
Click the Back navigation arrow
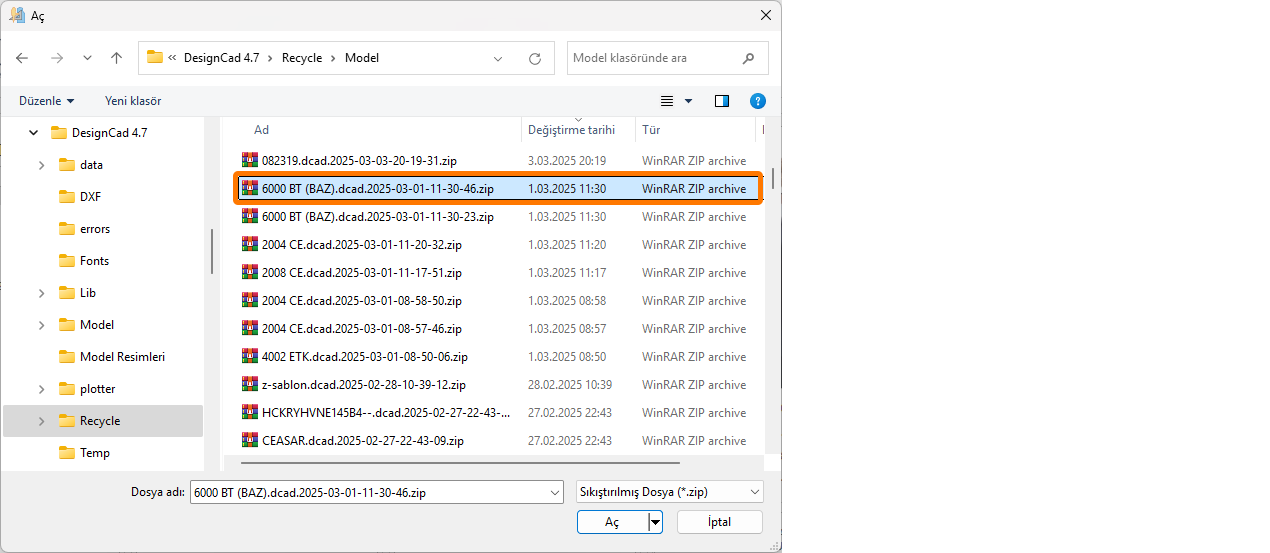pyautogui.click(x=22, y=58)
